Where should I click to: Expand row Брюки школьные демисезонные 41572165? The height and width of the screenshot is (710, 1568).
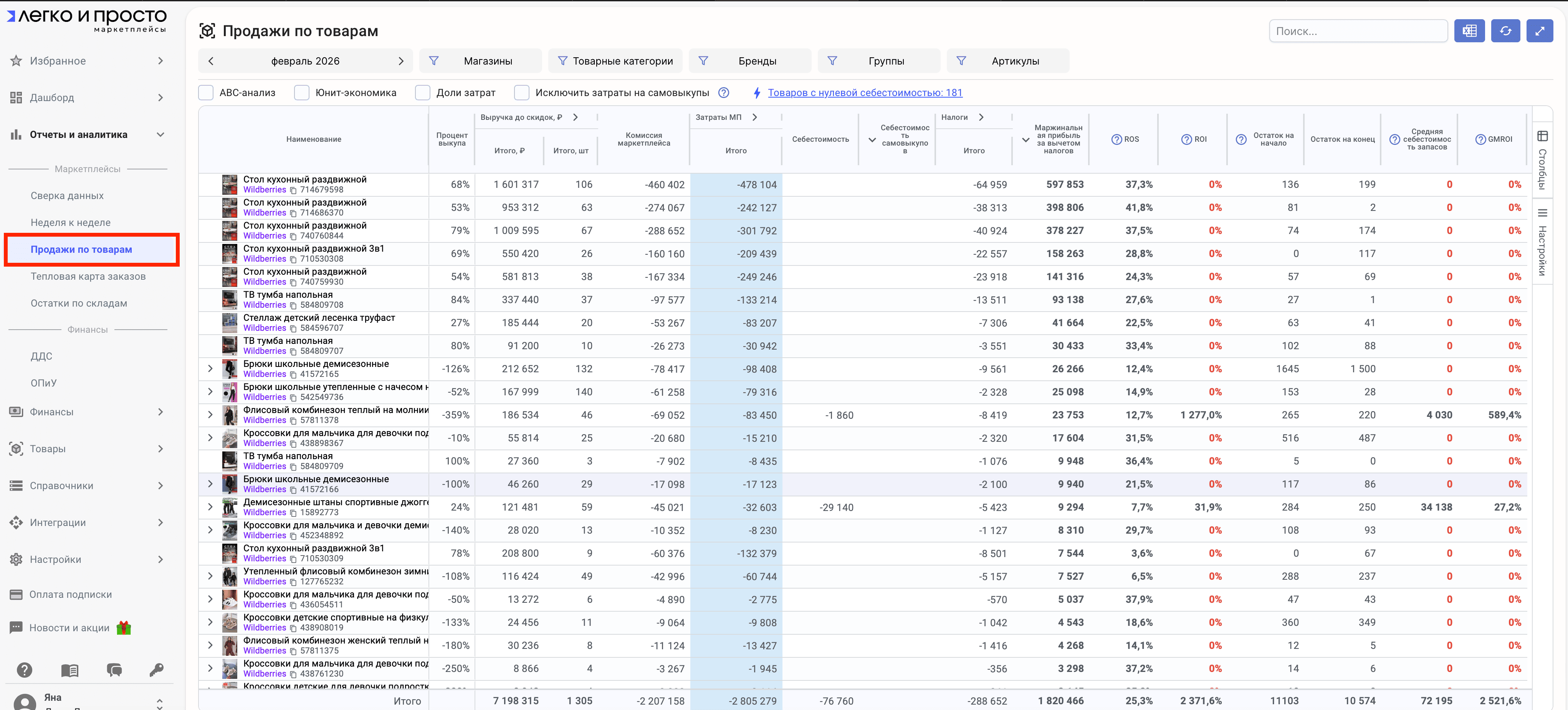[x=210, y=368]
